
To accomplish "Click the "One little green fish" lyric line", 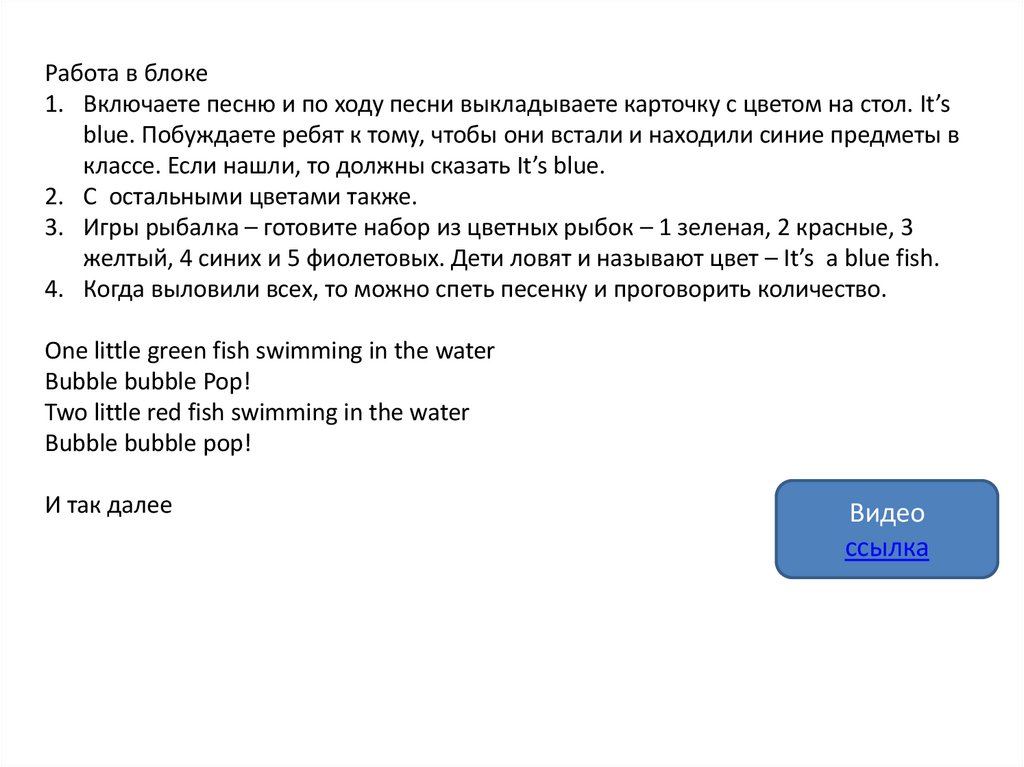I will tap(270, 351).
